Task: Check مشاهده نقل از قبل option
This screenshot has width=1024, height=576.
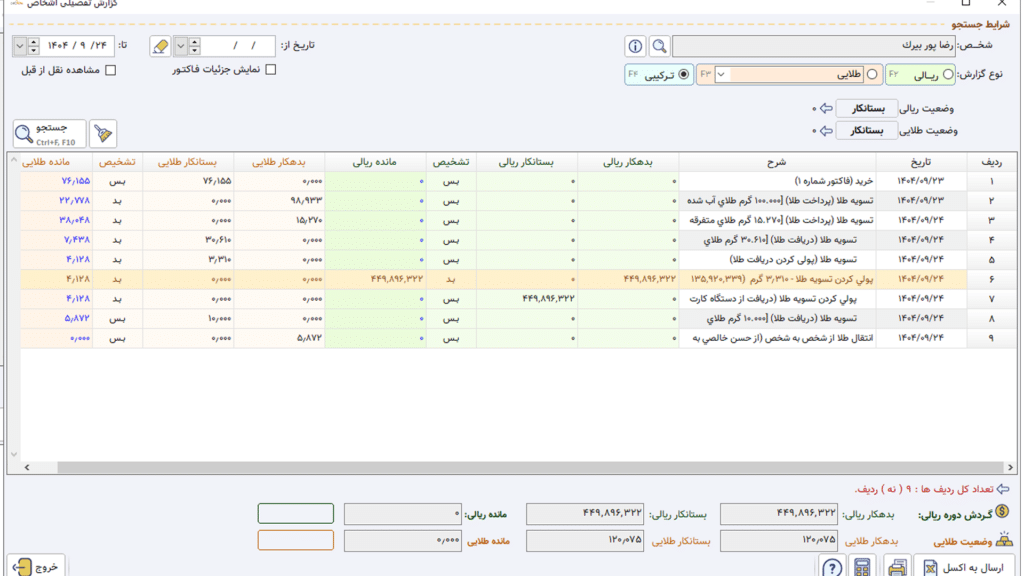Action: tap(110, 70)
